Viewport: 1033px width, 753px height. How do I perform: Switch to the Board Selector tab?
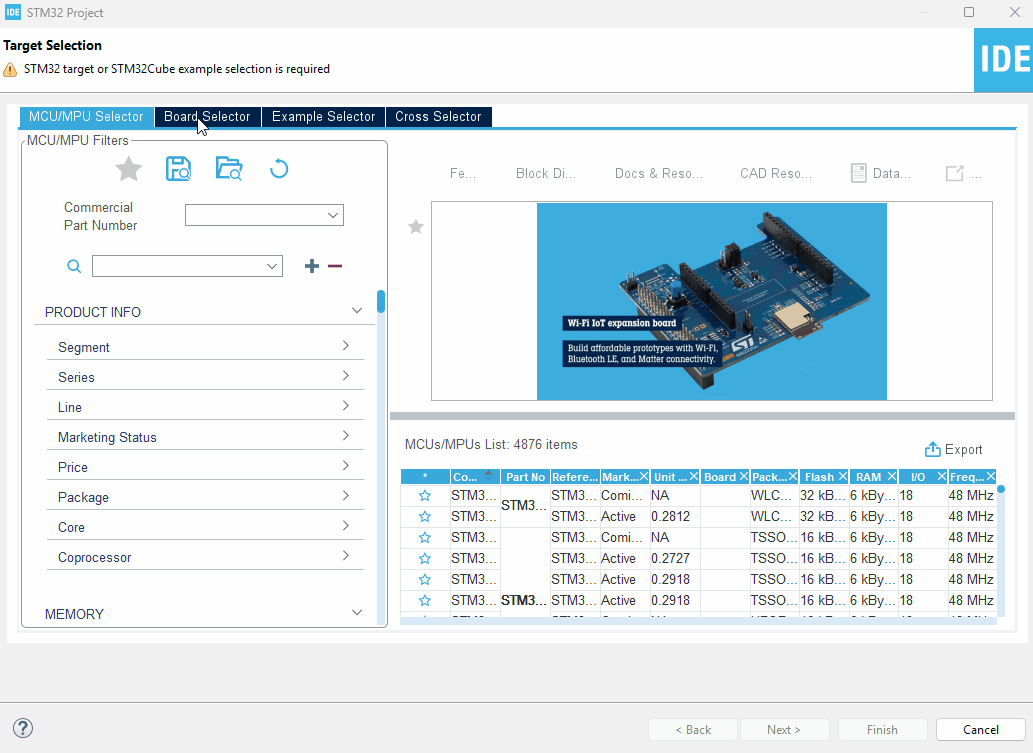(207, 117)
